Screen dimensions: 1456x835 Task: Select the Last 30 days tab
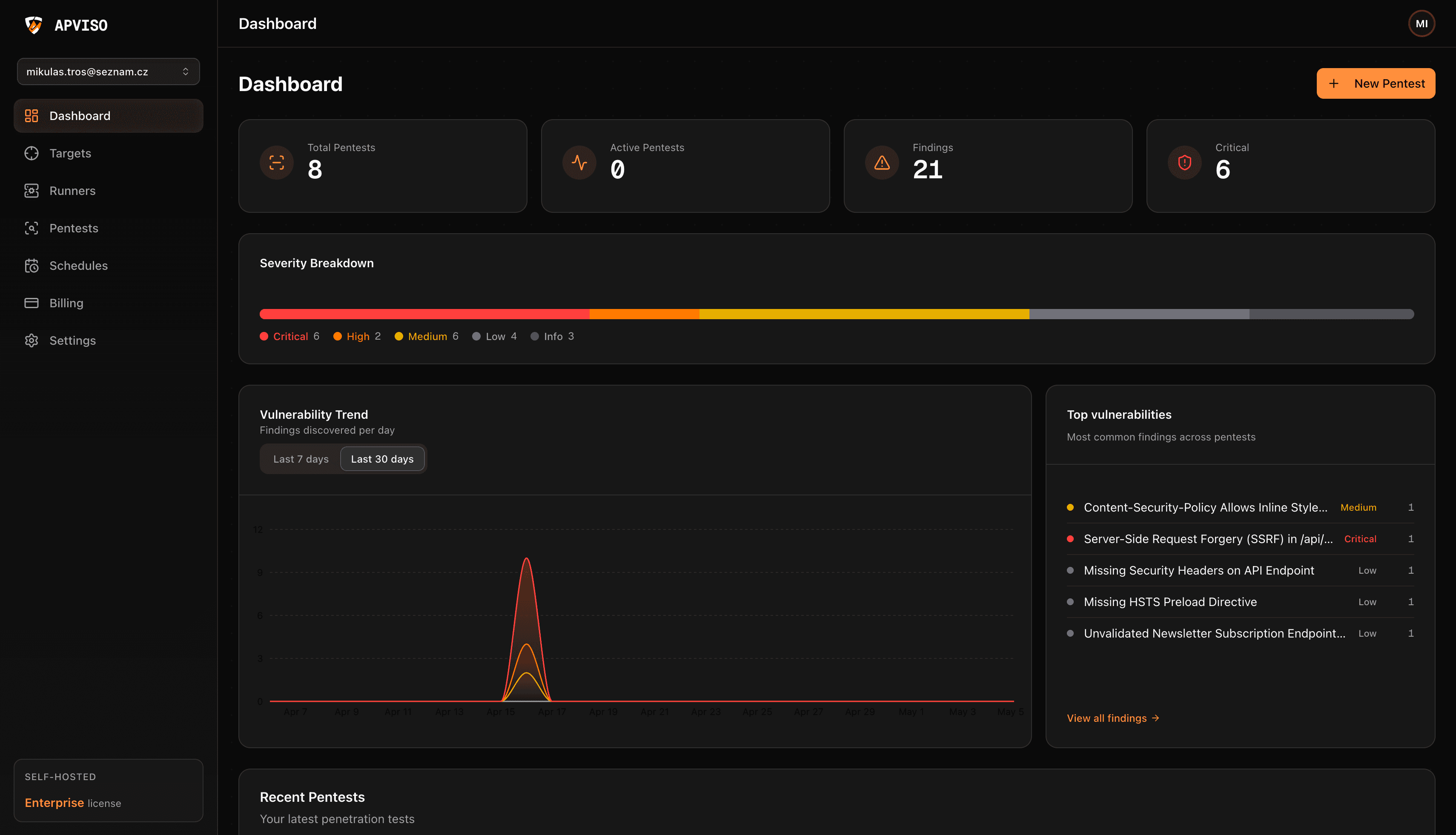click(x=382, y=459)
